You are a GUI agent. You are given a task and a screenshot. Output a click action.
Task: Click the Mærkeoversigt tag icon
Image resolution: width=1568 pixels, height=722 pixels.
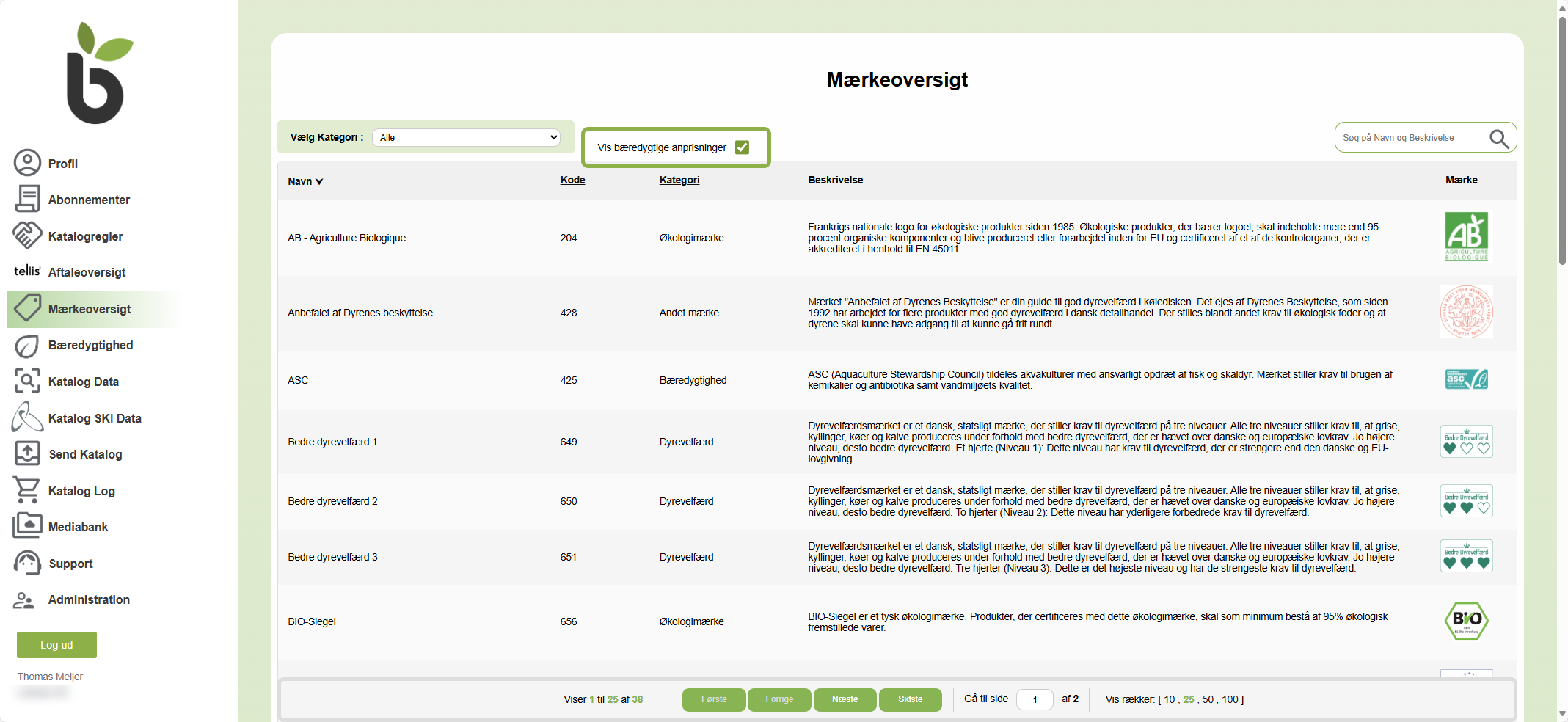click(x=27, y=308)
